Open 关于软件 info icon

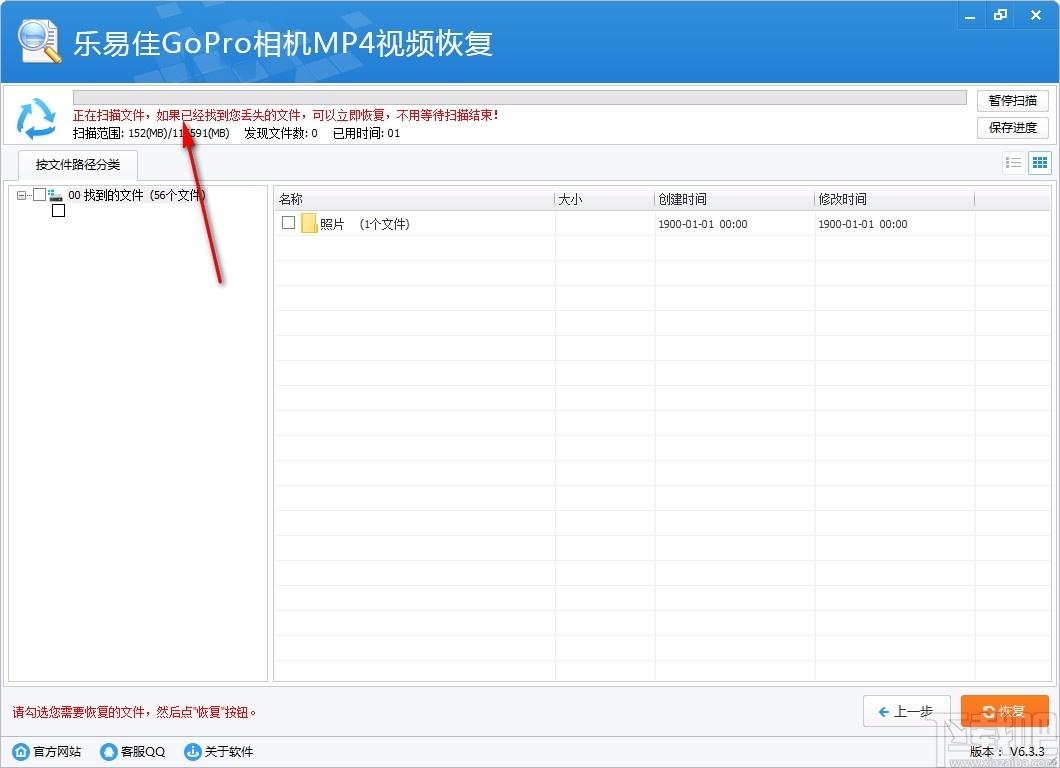(x=193, y=751)
